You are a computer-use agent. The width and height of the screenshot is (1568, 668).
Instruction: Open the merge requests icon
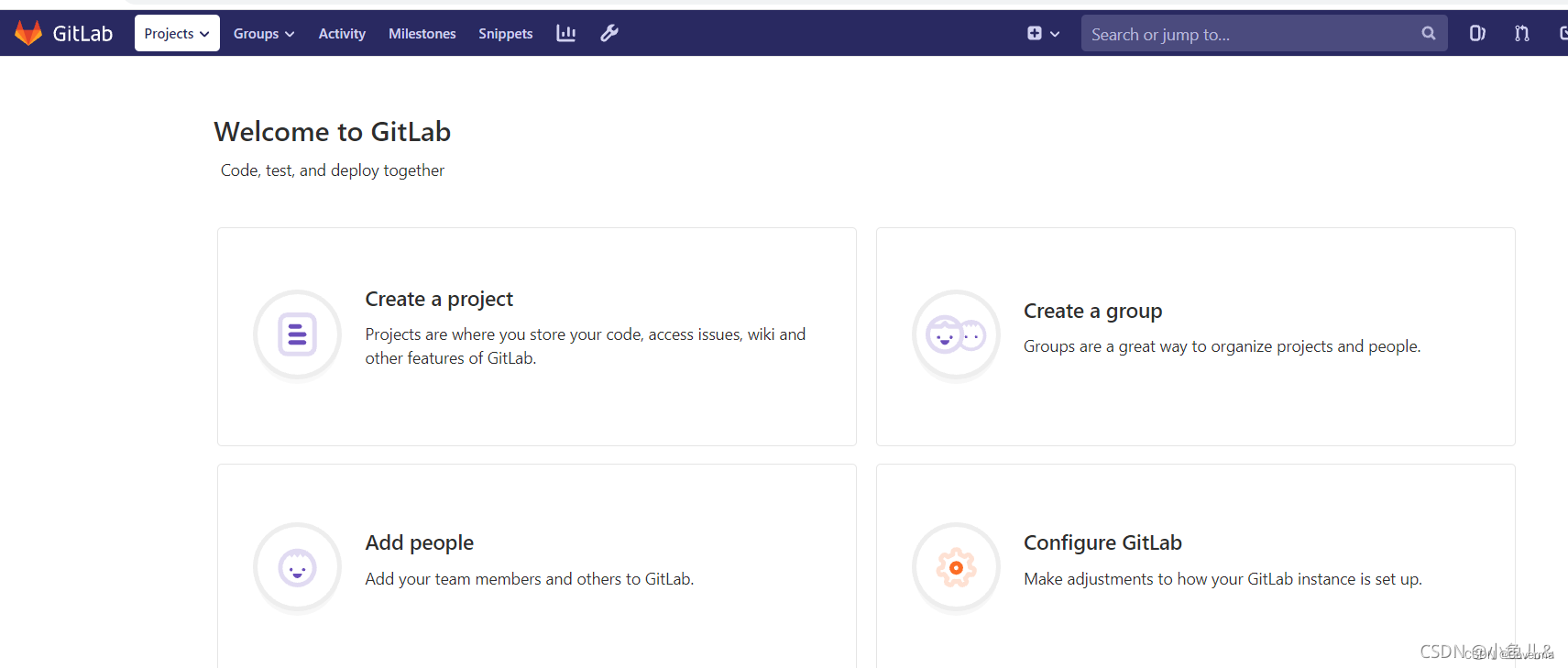point(1522,33)
